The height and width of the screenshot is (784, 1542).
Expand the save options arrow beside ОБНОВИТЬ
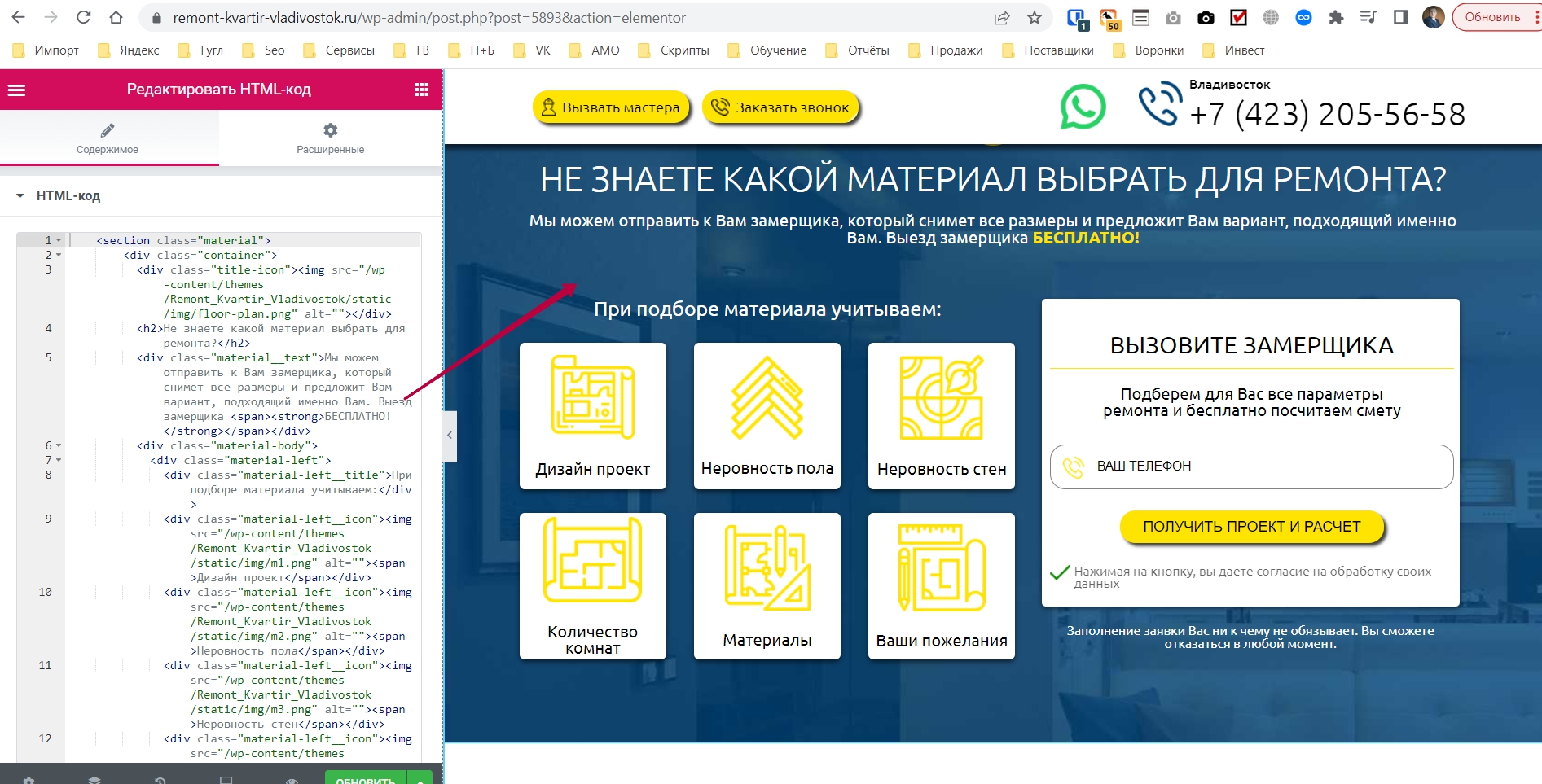coord(420,779)
